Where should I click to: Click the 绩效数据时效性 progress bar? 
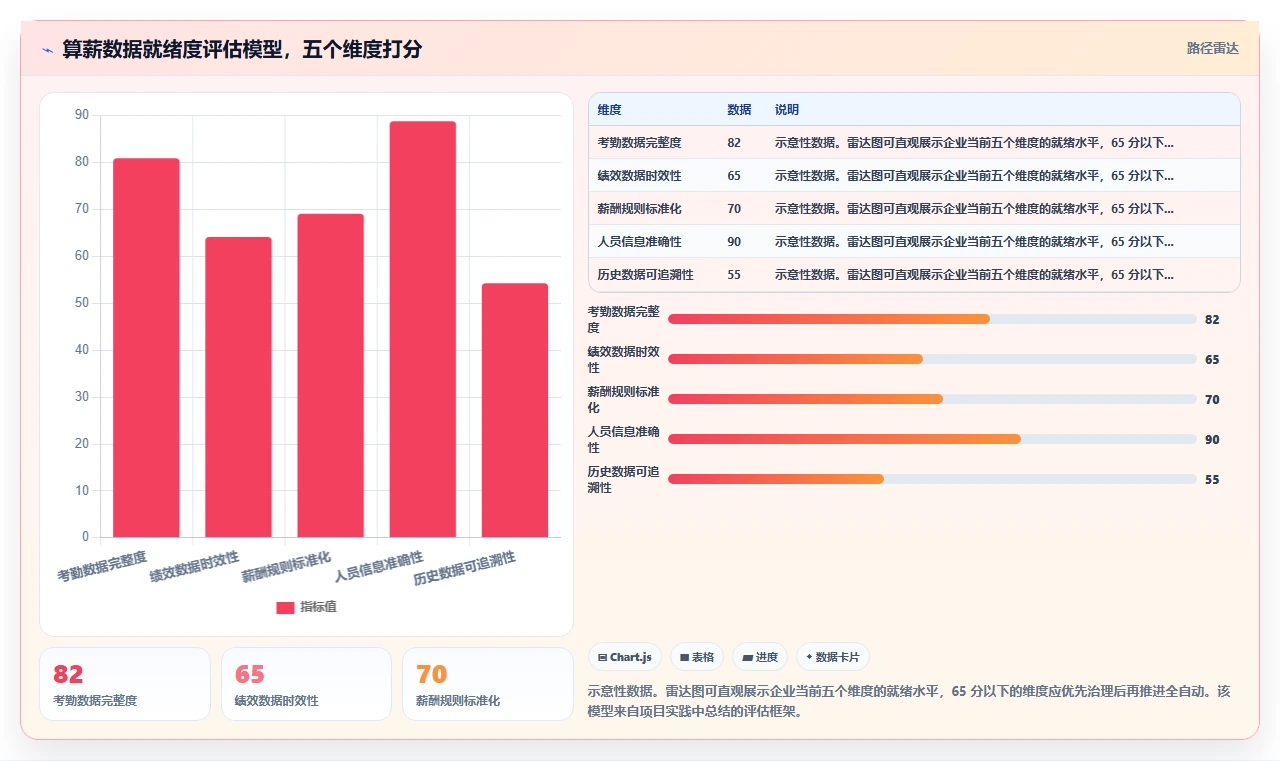932,359
